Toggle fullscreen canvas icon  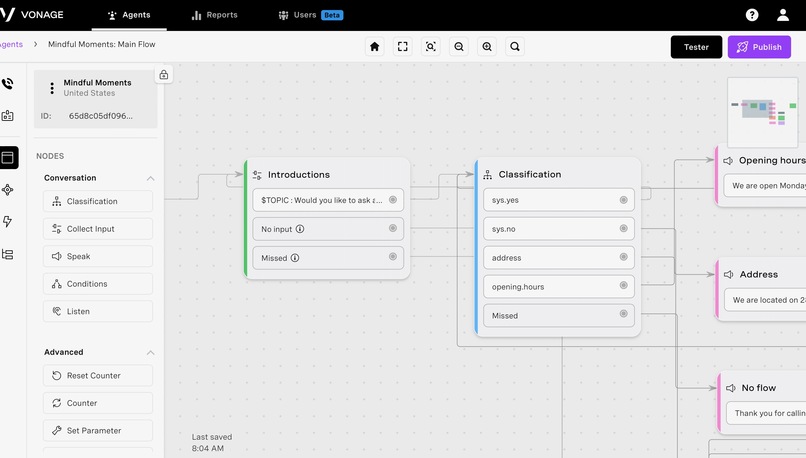tap(402, 47)
